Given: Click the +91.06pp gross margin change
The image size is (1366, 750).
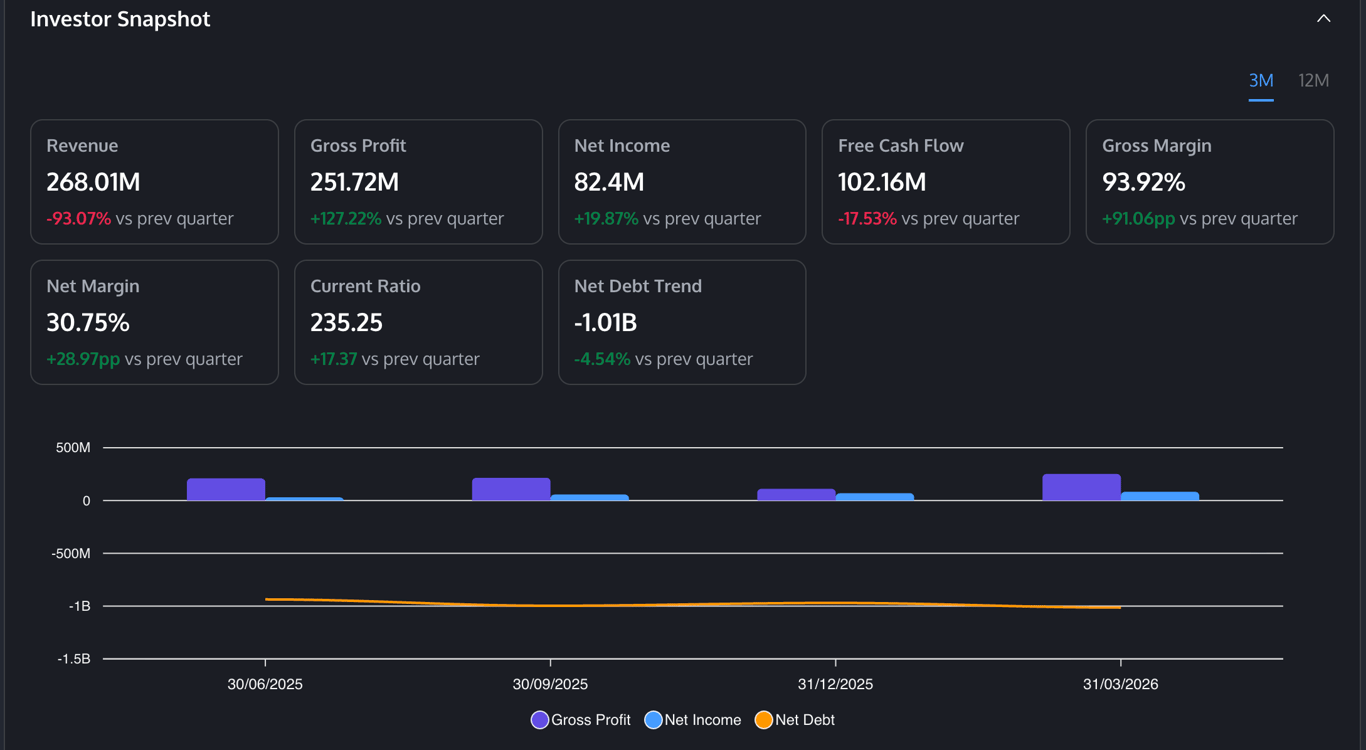Looking at the screenshot, I should 1139,218.
